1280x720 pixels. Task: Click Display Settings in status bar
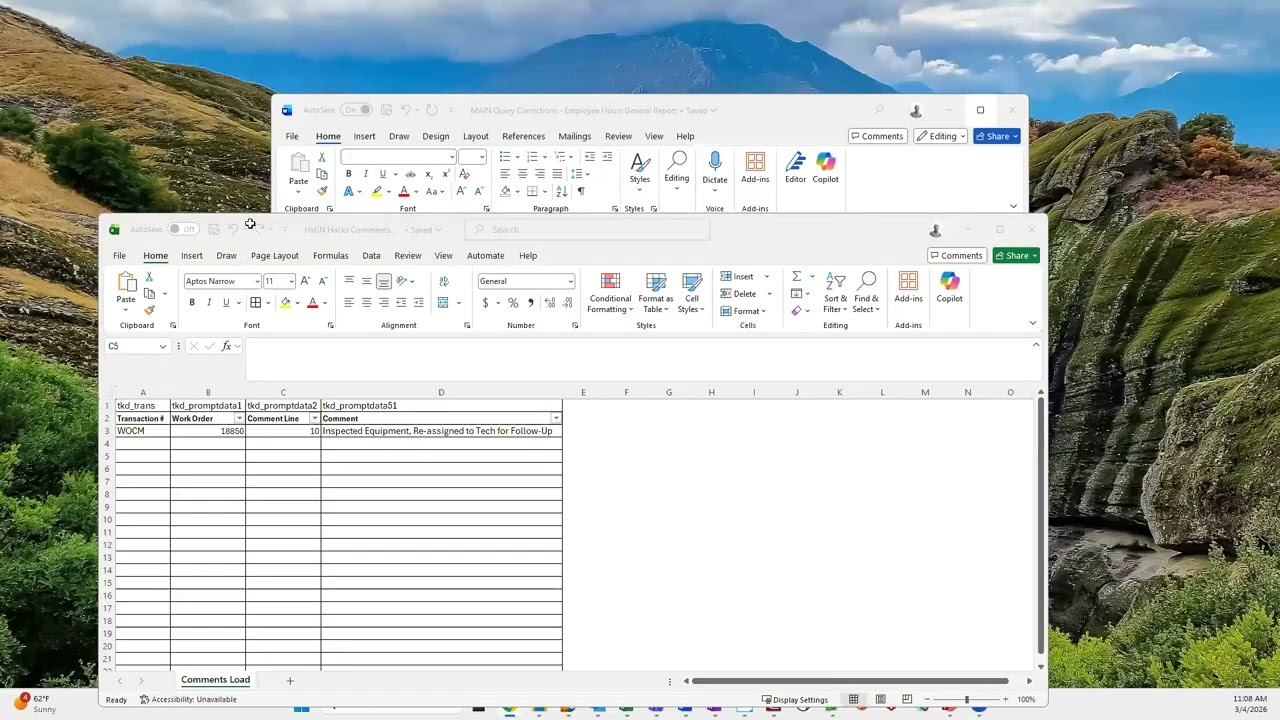pyautogui.click(x=795, y=699)
